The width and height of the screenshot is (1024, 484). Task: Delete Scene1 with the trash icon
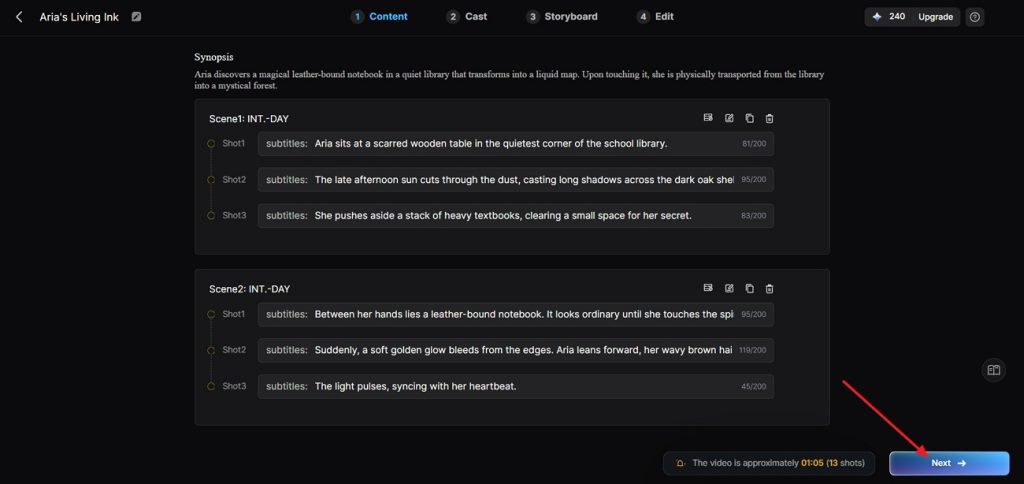(769, 118)
